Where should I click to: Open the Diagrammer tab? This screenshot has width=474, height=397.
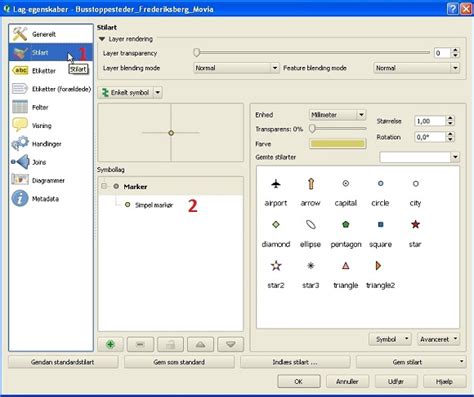click(51, 180)
